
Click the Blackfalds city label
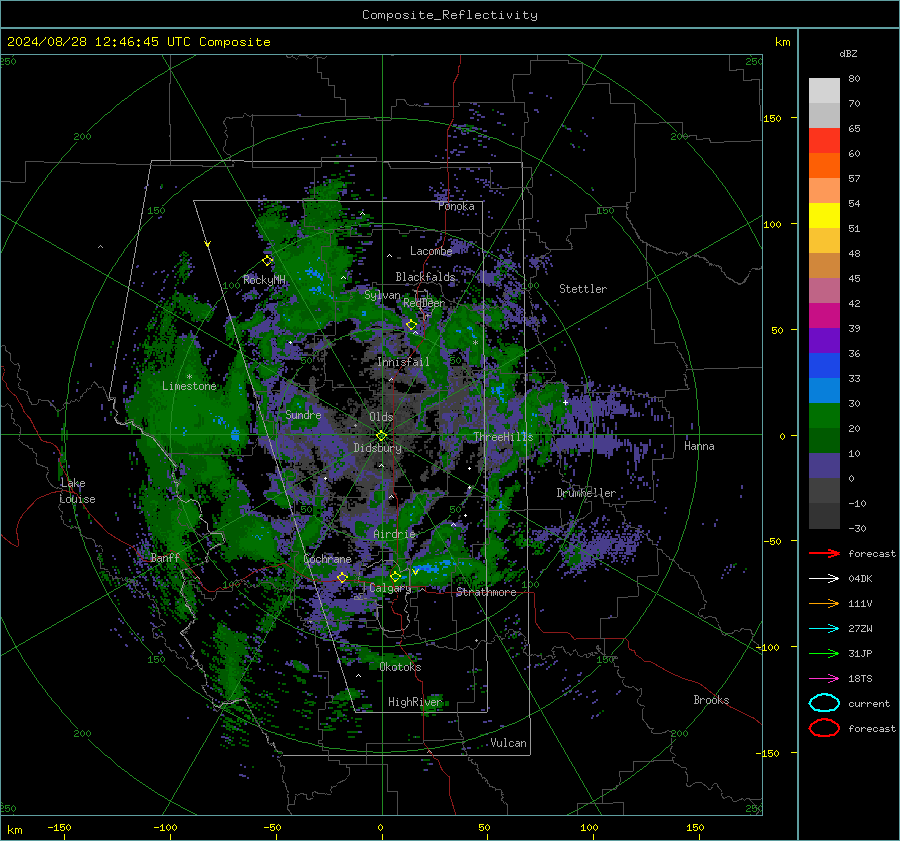(x=425, y=277)
